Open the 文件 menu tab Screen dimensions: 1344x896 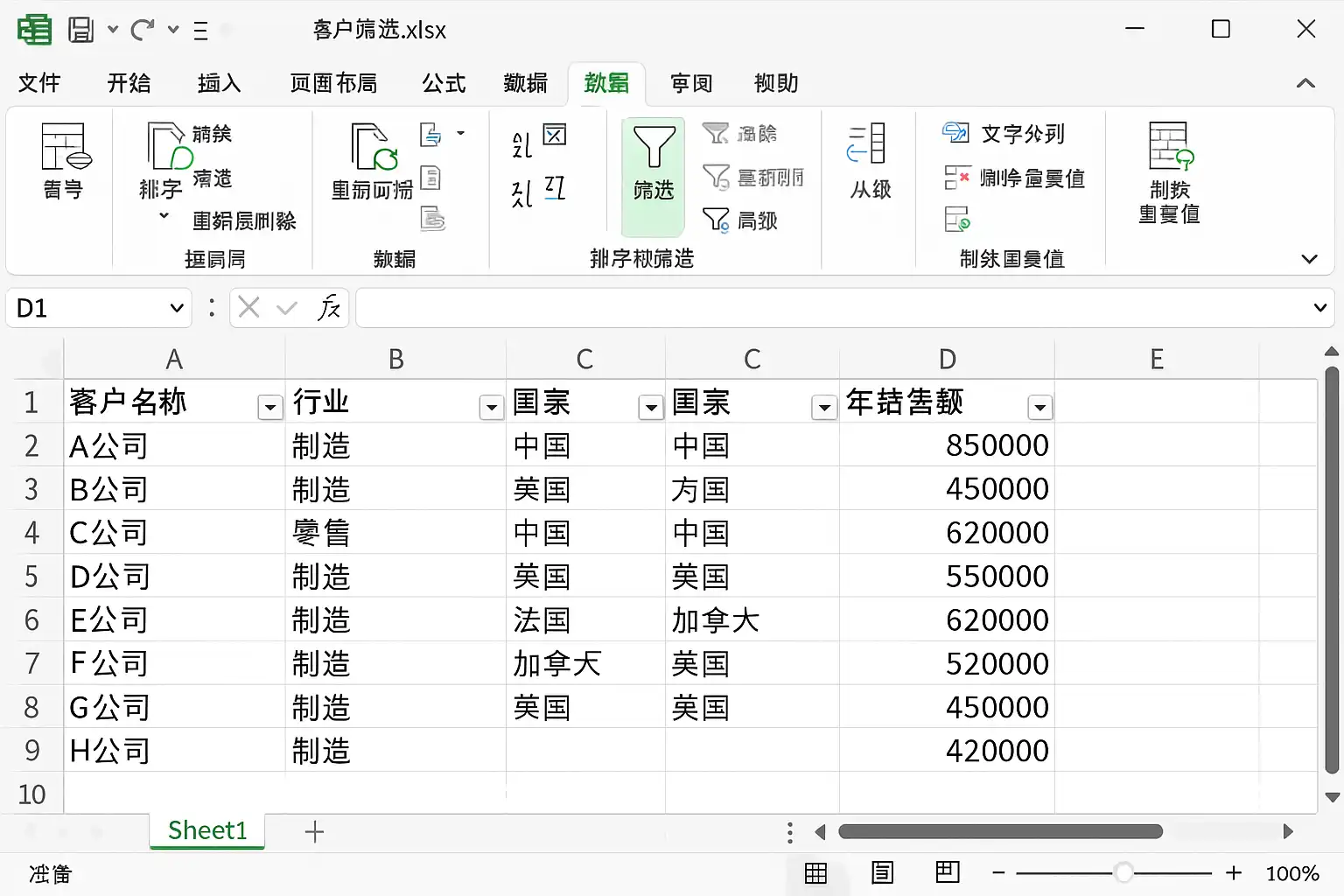click(39, 83)
